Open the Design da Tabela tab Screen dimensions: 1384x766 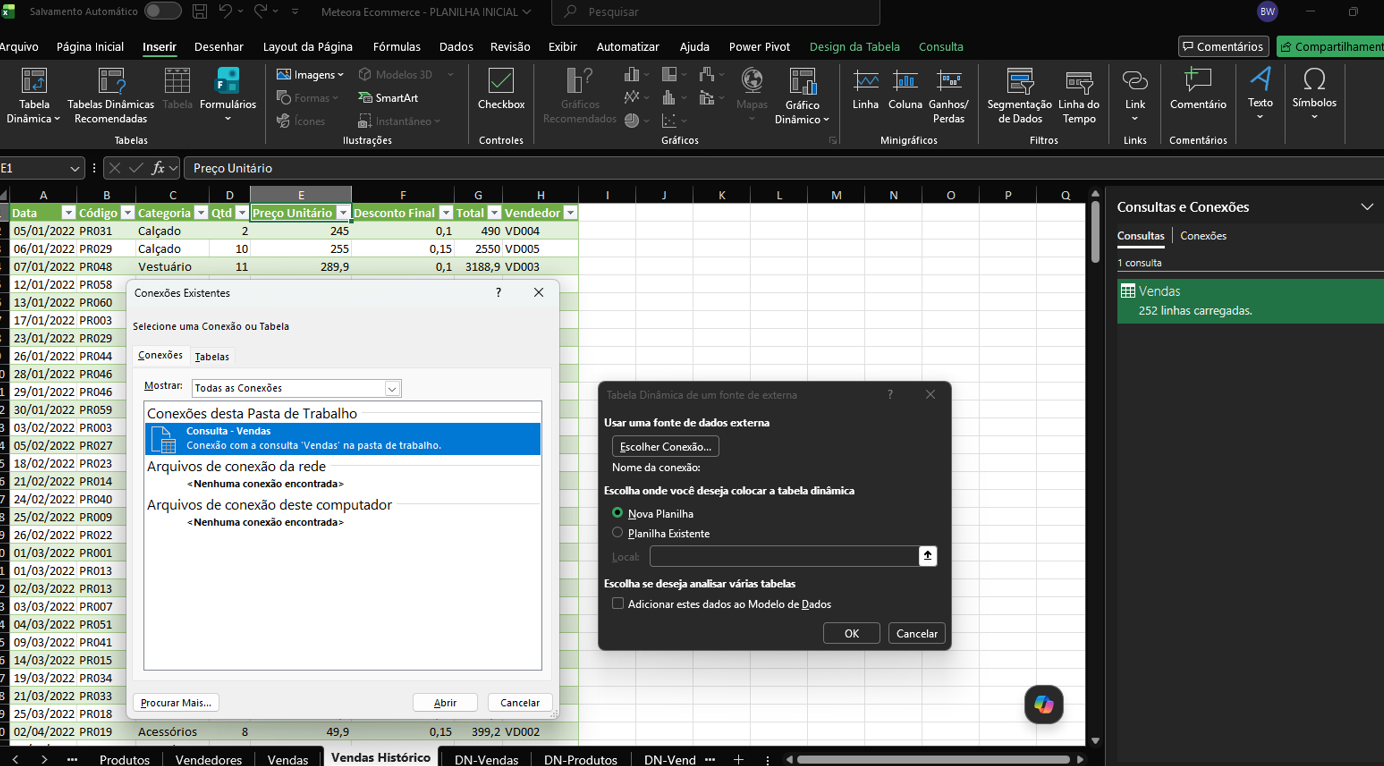(854, 47)
